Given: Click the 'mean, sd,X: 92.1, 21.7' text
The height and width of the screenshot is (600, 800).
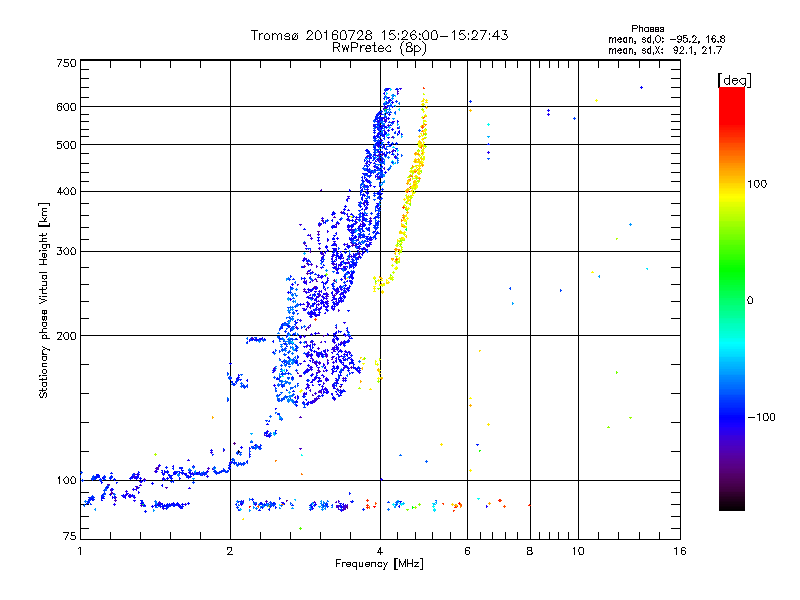Looking at the screenshot, I should [665, 50].
